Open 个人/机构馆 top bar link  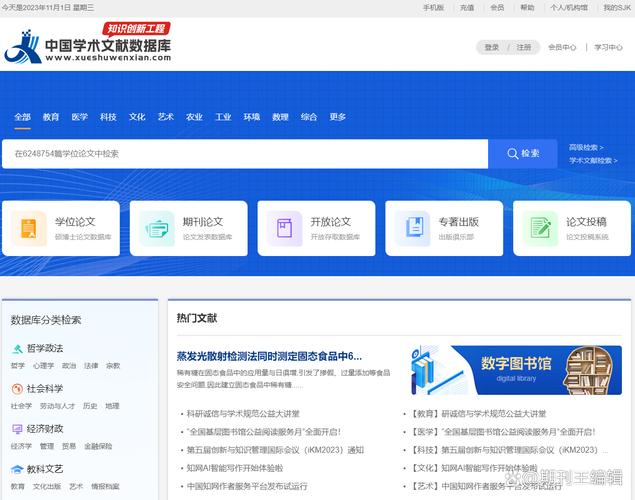(x=569, y=8)
